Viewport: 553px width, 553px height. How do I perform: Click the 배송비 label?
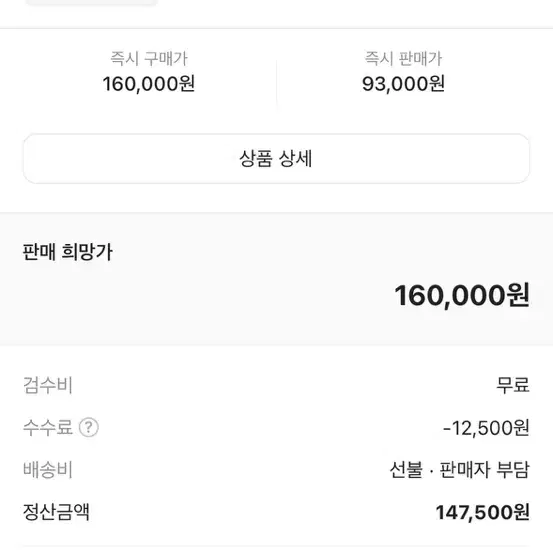(48, 469)
